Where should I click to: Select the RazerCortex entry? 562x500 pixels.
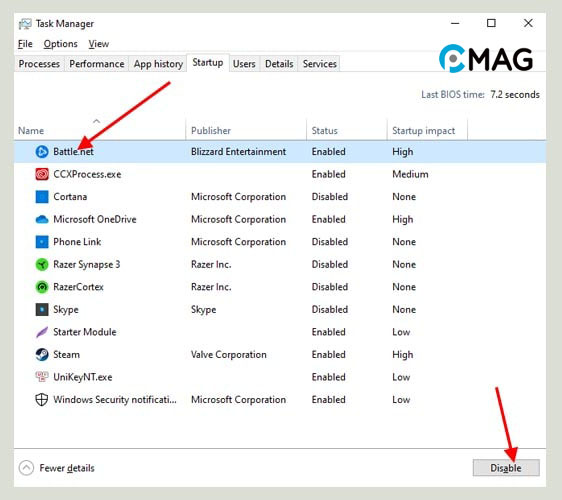pyautogui.click(x=78, y=287)
